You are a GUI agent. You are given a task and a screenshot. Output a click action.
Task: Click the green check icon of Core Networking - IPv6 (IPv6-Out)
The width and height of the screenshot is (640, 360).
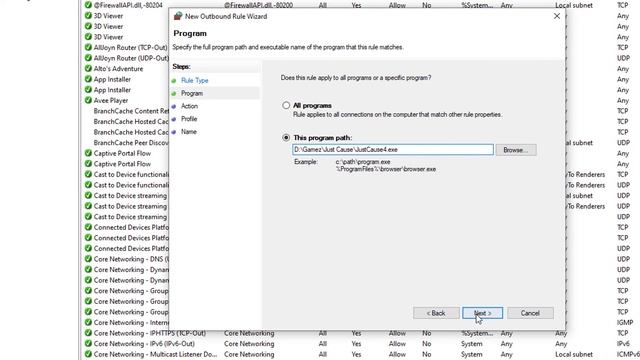pyautogui.click(x=88, y=344)
